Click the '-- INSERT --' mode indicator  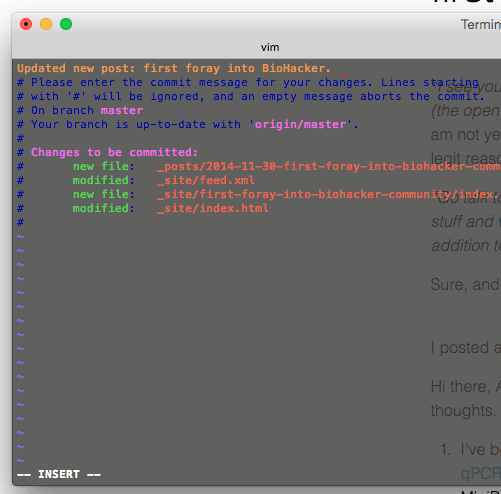coord(59,474)
